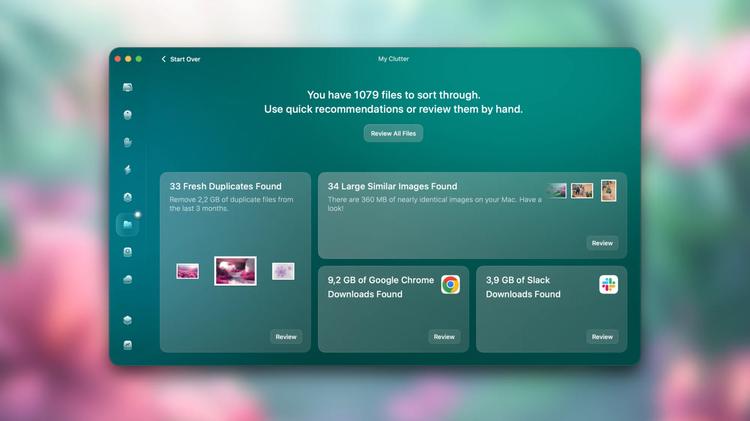Click the 'My Clutter' window title
750x421 pixels.
click(393, 59)
